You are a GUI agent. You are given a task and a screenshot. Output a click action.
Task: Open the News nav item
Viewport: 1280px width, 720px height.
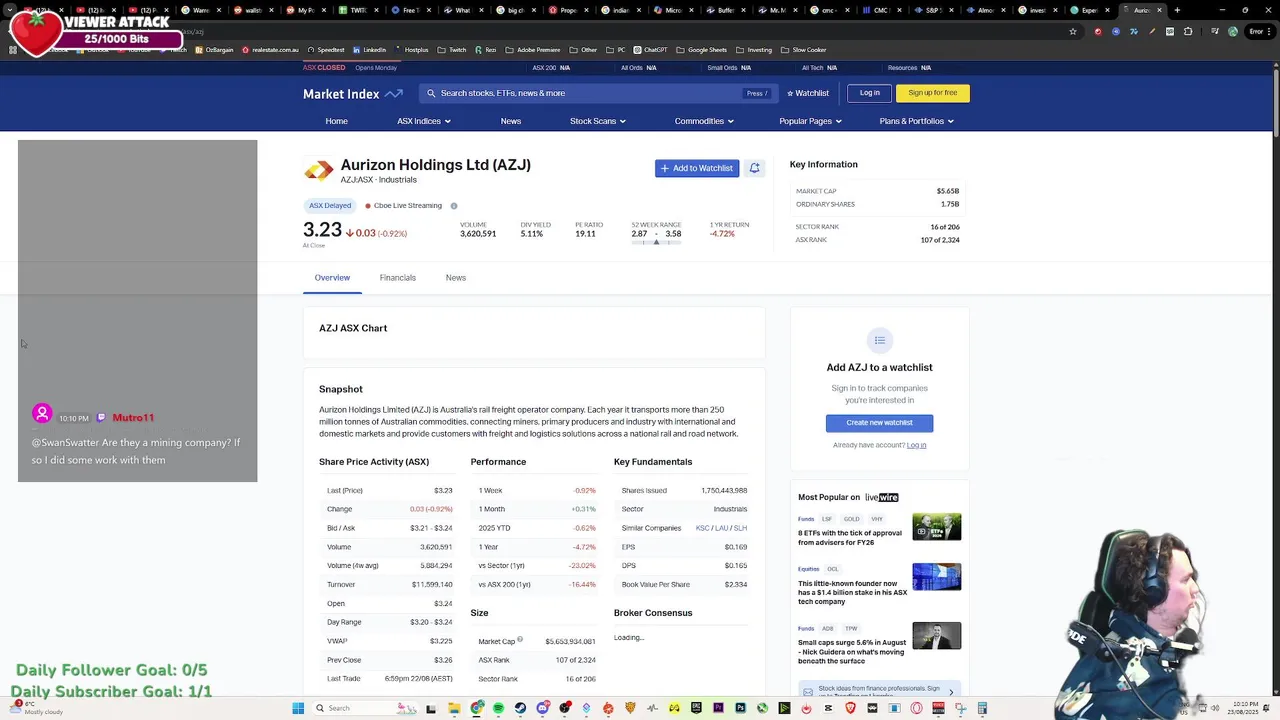coord(511,121)
